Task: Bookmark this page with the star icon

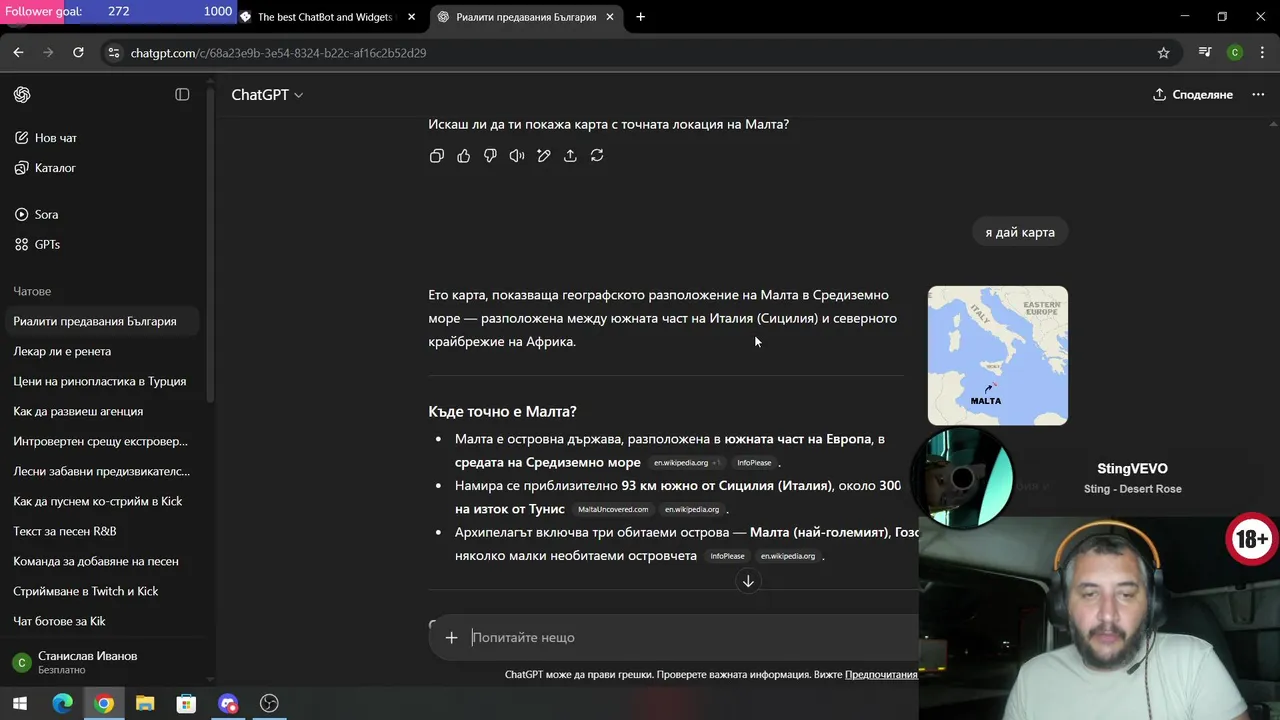Action: pos(1163,53)
